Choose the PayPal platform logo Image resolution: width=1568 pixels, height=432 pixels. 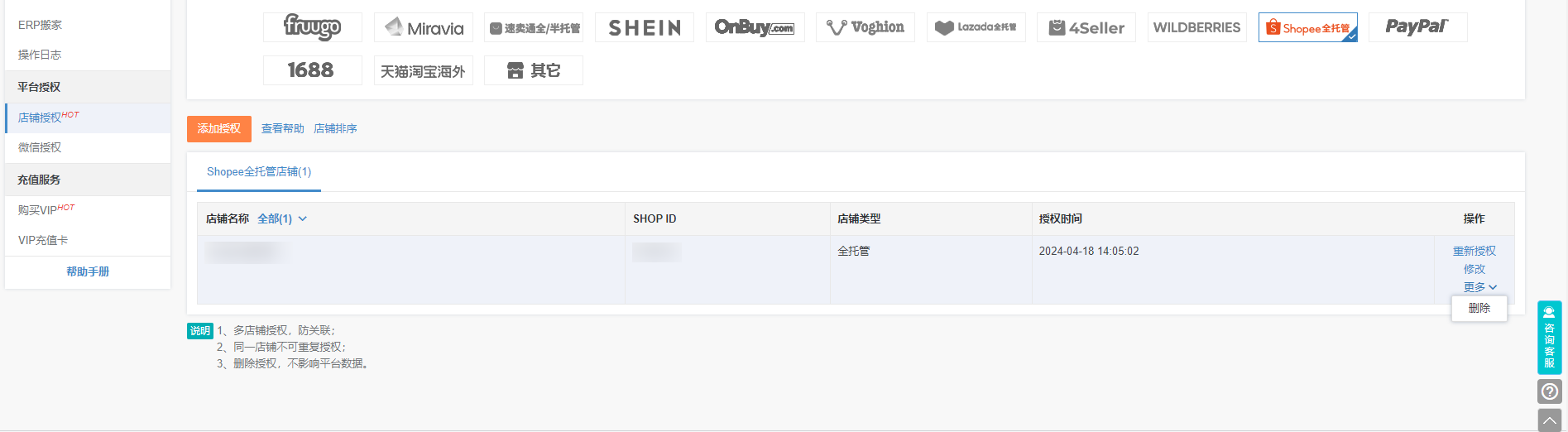coord(1417,27)
